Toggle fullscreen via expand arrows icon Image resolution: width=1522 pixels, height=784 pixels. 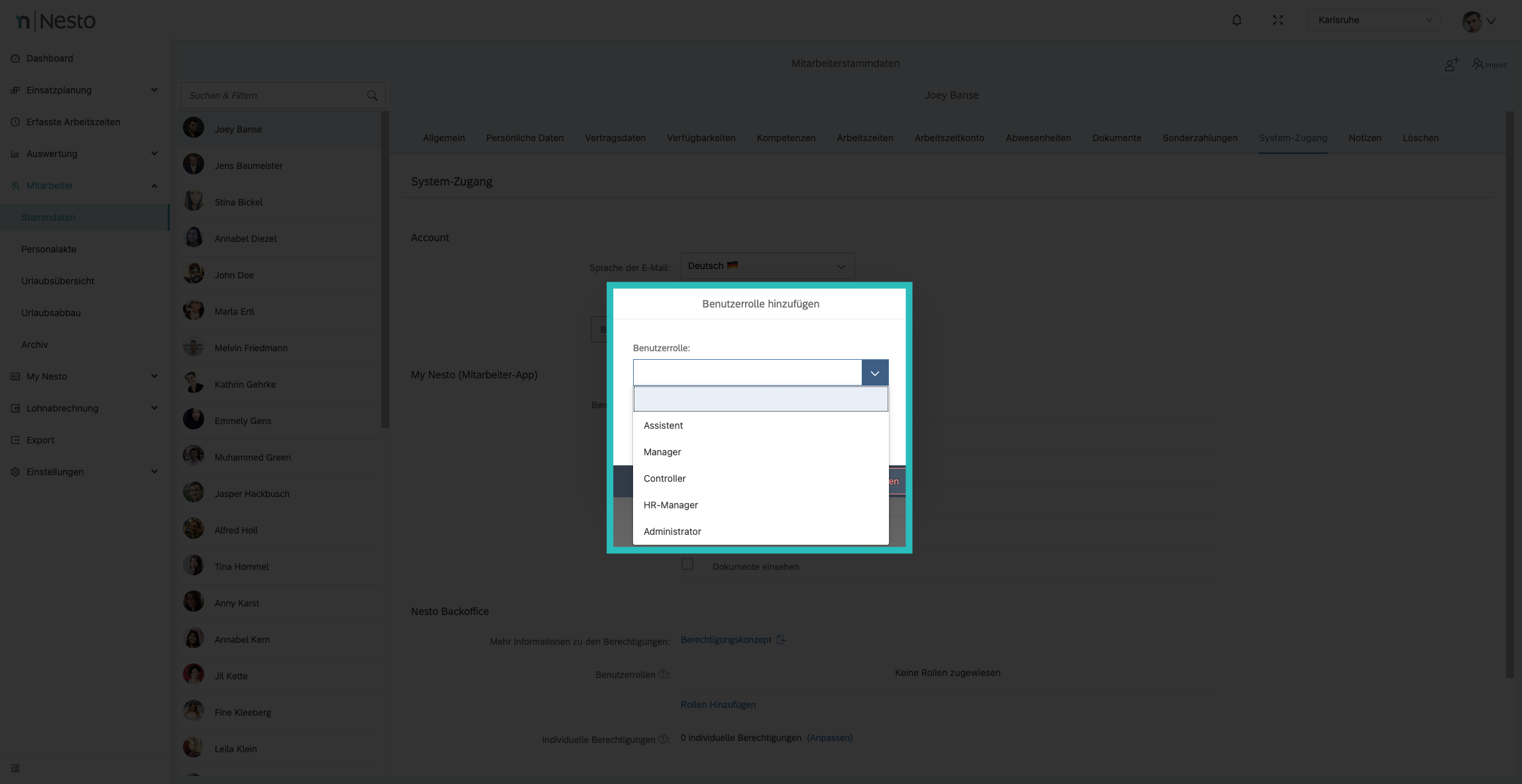[1277, 20]
